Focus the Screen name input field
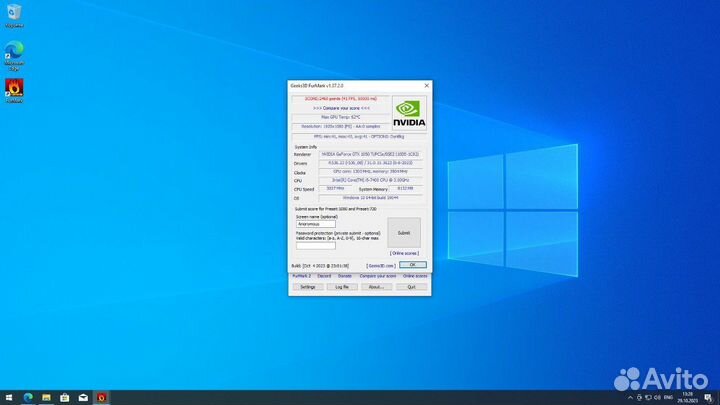720x405 pixels. pyautogui.click(x=315, y=224)
